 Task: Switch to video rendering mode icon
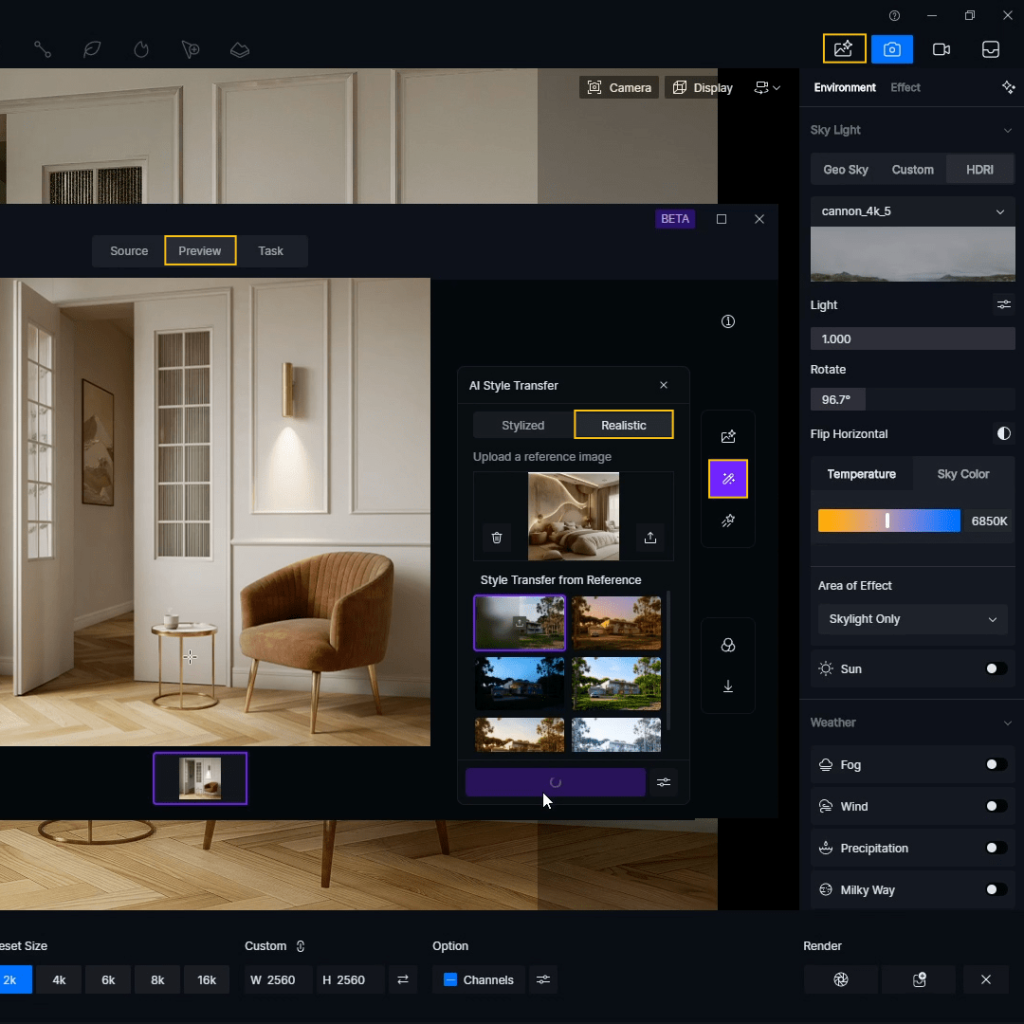[x=941, y=49]
